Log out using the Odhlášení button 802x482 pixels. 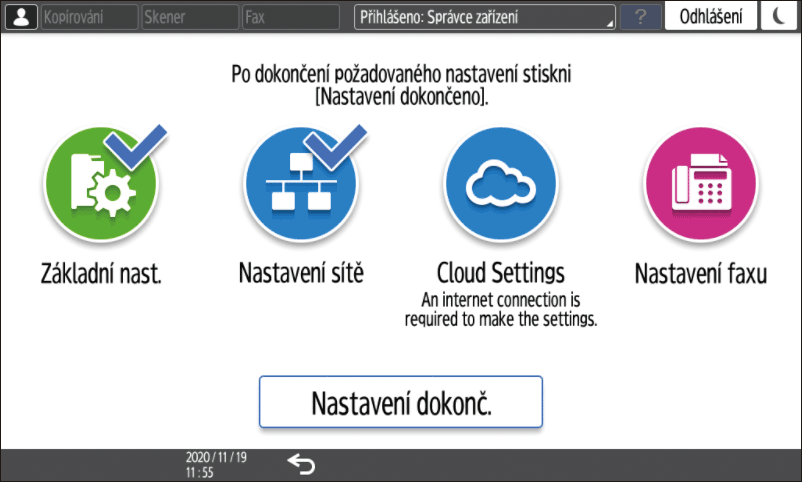[710, 17]
